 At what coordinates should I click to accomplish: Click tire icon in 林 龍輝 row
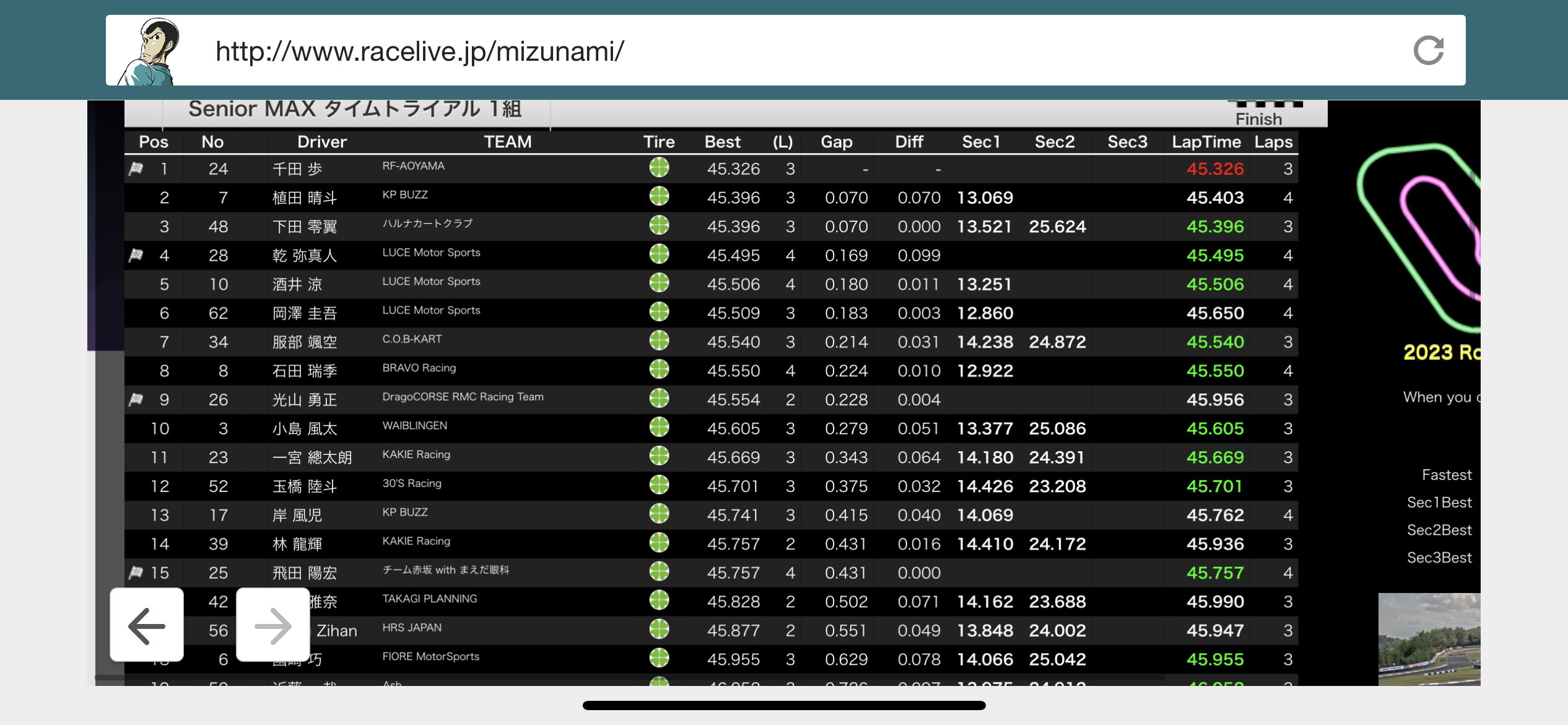pos(659,542)
